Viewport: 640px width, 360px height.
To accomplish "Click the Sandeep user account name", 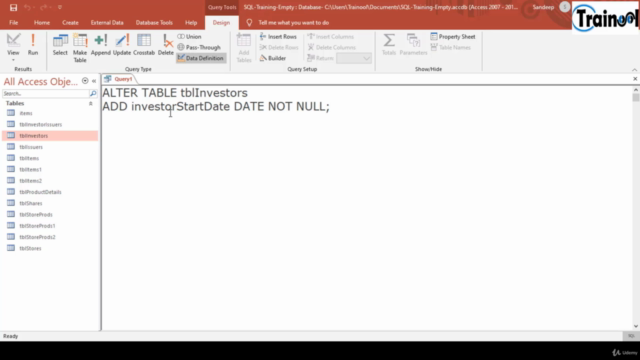I will pos(543,7).
